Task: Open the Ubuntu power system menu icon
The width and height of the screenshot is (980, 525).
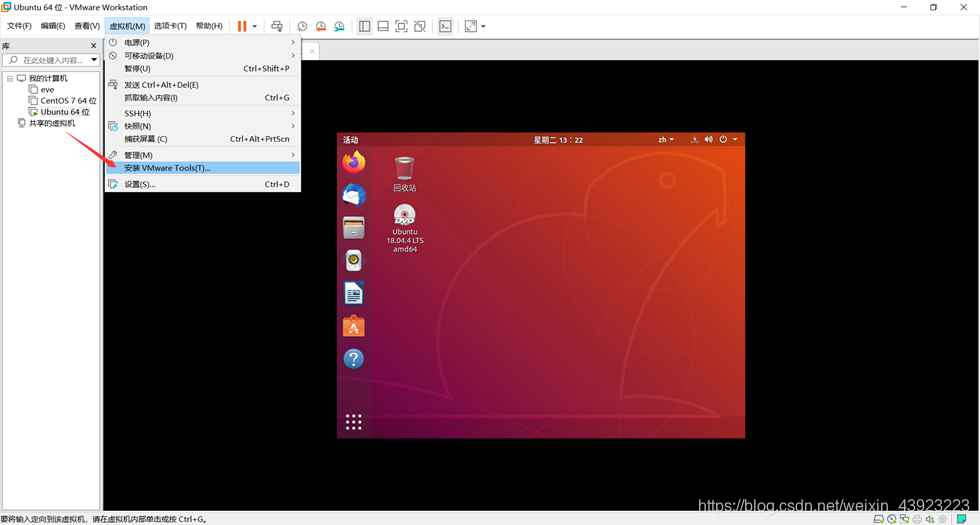Action: pos(723,139)
